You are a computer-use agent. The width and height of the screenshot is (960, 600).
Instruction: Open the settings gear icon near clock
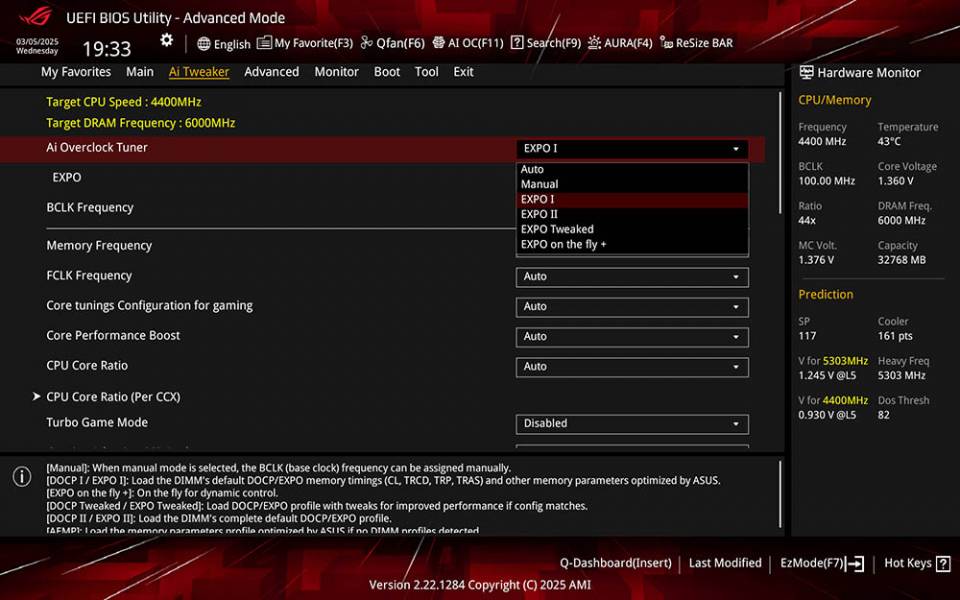point(167,40)
